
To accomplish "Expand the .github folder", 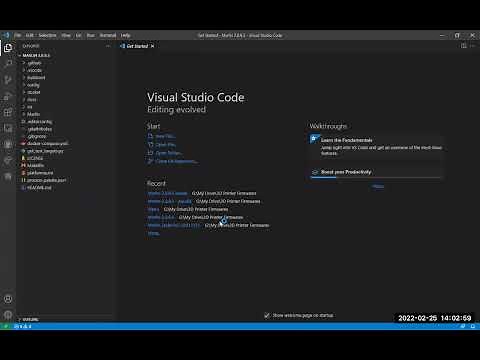I will (35, 63).
